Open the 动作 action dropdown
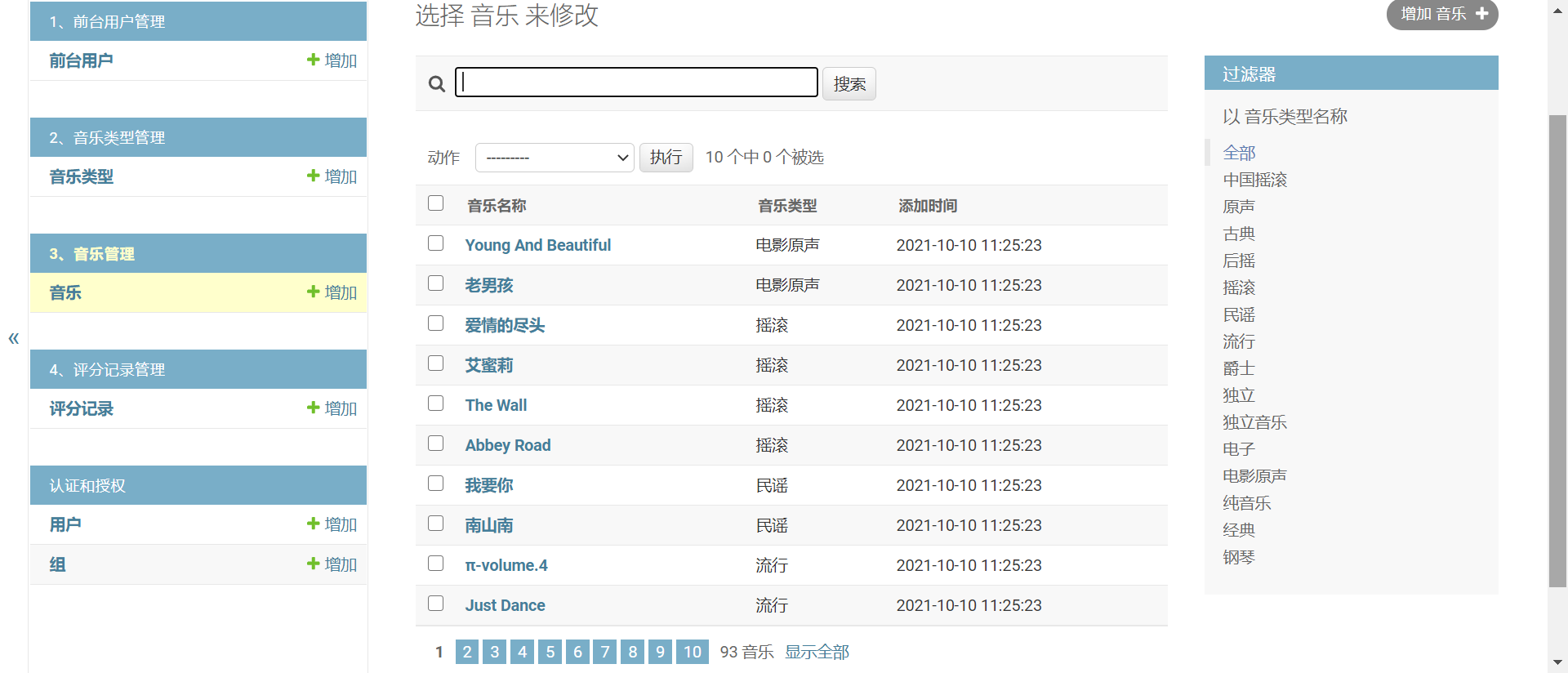This screenshot has width=1568, height=673. (x=555, y=158)
